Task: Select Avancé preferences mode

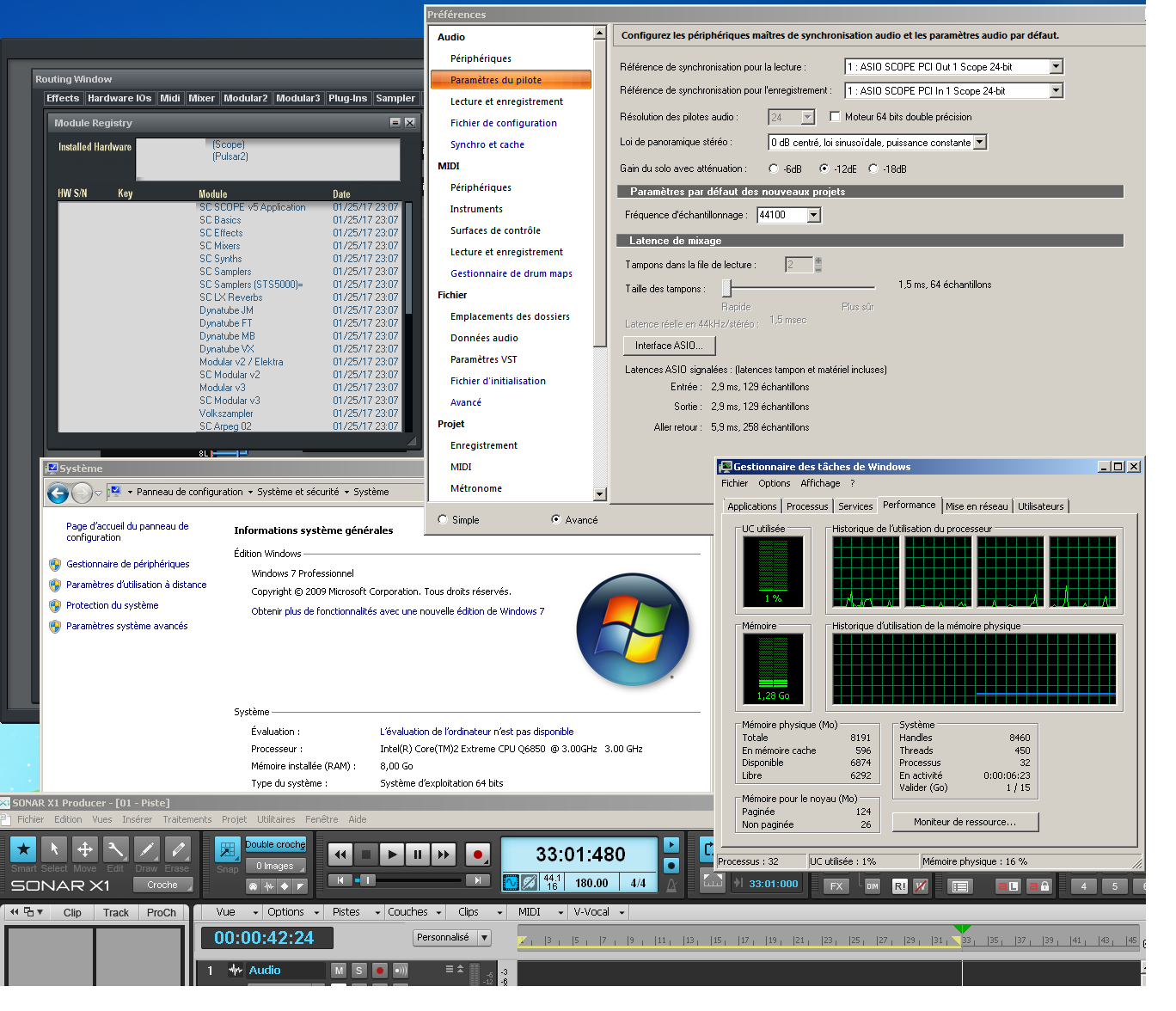Action: 556,520
